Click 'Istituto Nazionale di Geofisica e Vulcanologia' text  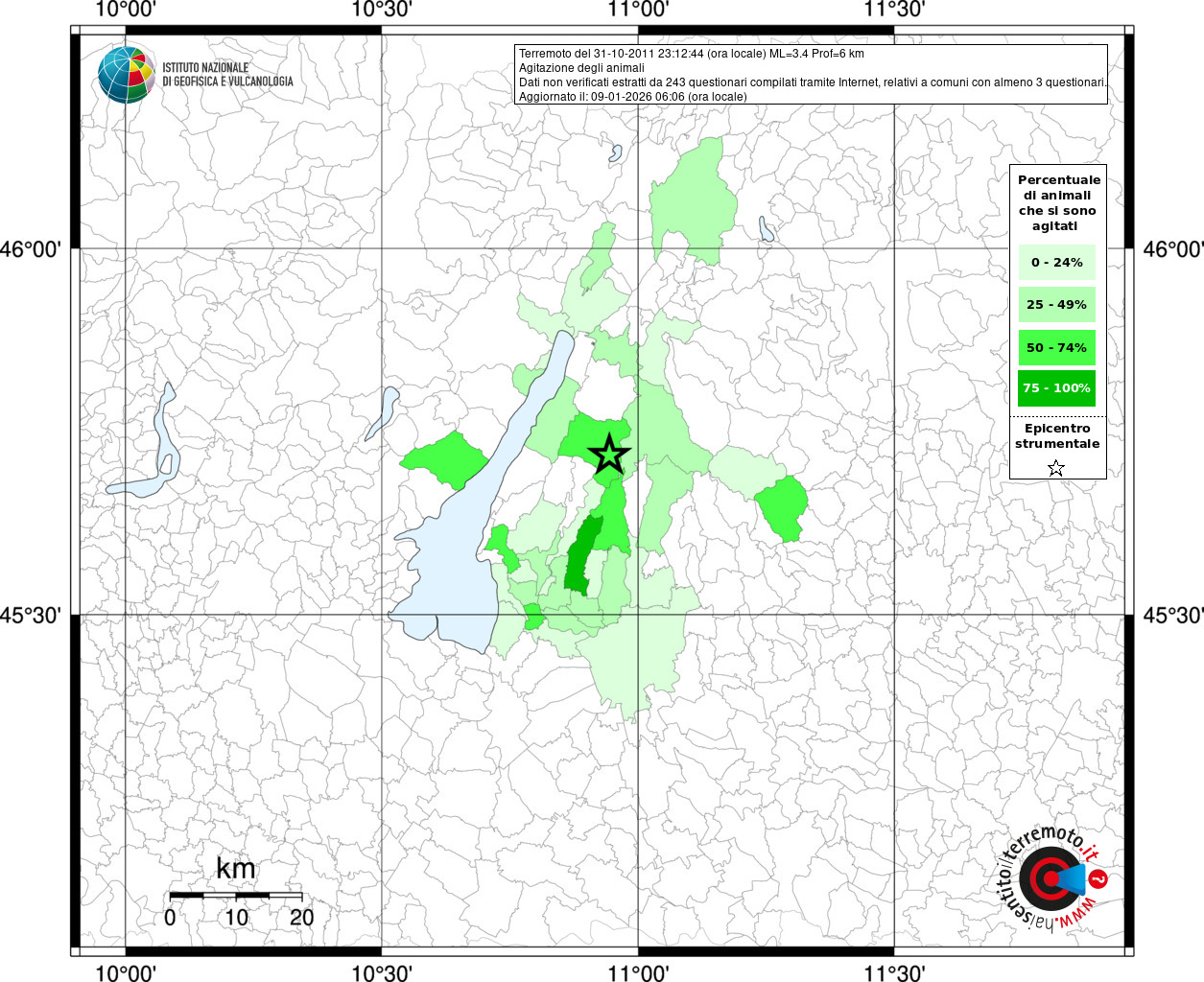pos(227,75)
